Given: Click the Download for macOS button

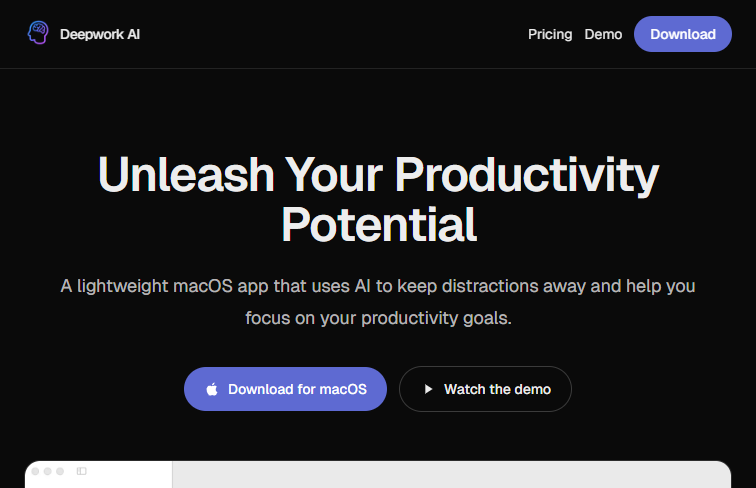Looking at the screenshot, I should tap(285, 389).
